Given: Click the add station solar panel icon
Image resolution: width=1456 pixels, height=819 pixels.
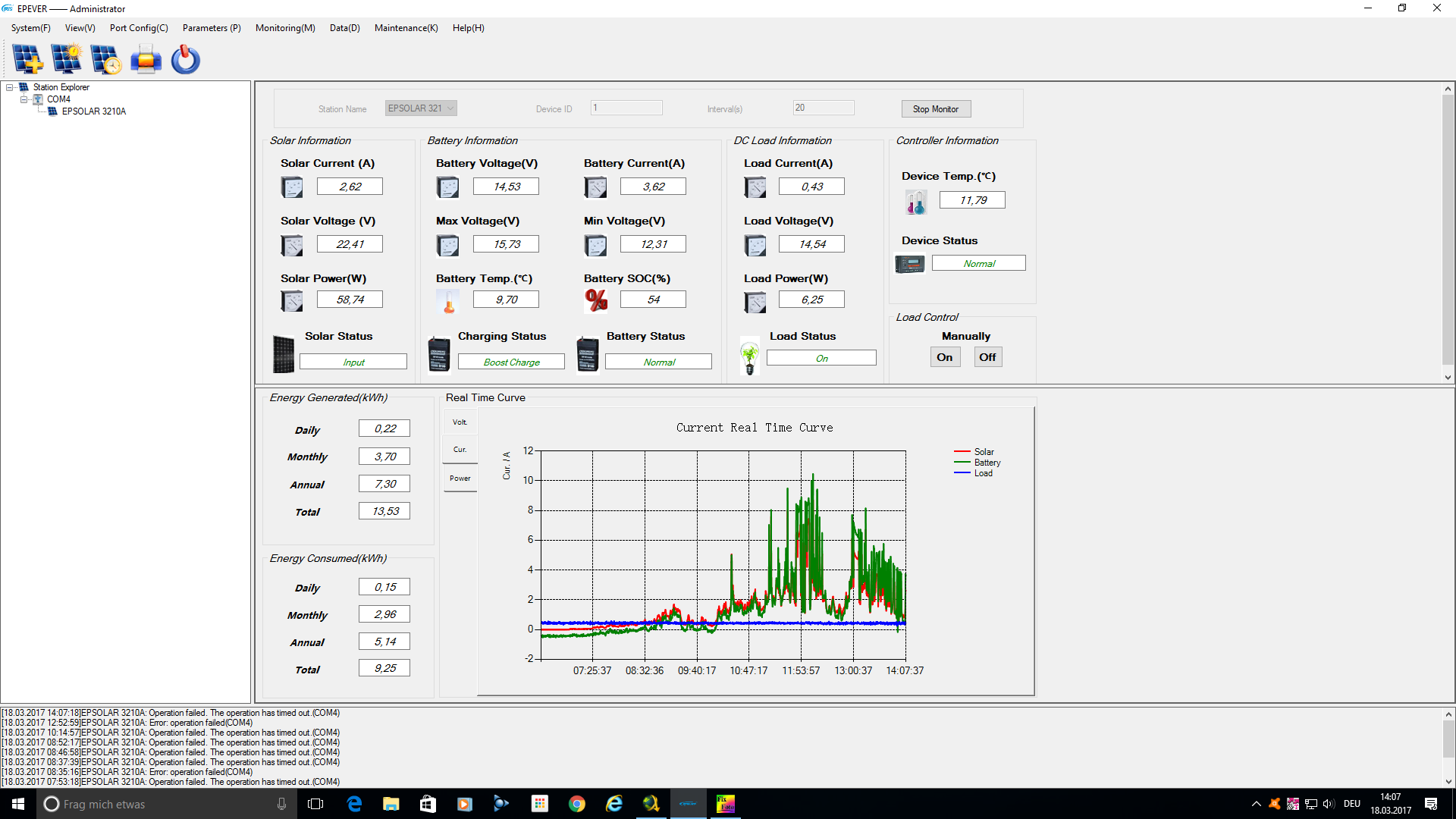Looking at the screenshot, I should click(28, 59).
